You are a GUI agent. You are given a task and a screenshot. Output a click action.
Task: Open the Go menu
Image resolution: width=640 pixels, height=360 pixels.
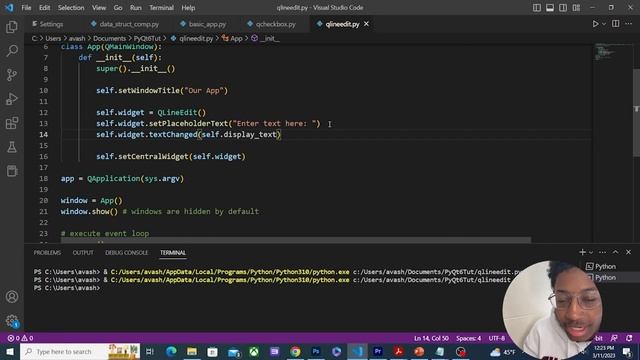tap(118, 8)
